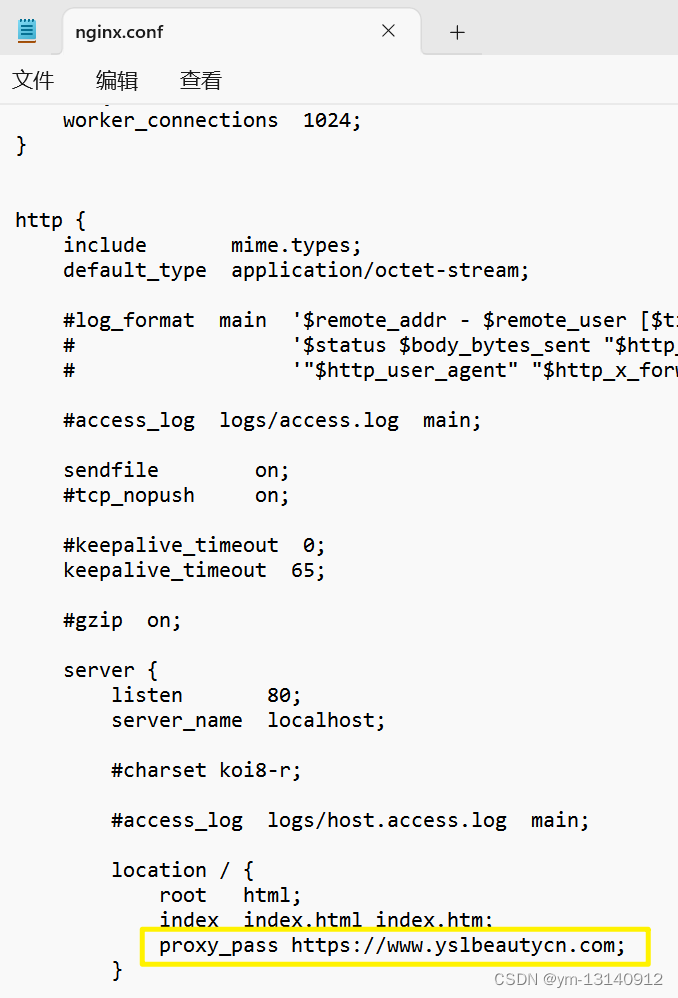
Task: Place cursor on 'sendfile on;' line
Action: click(x=176, y=470)
